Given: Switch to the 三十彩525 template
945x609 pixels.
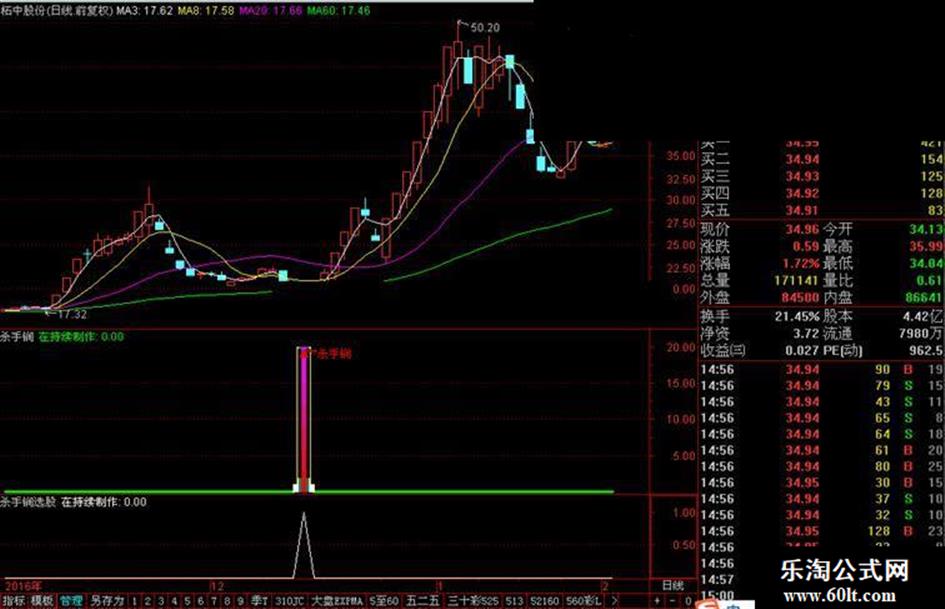Looking at the screenshot, I should point(474,601).
